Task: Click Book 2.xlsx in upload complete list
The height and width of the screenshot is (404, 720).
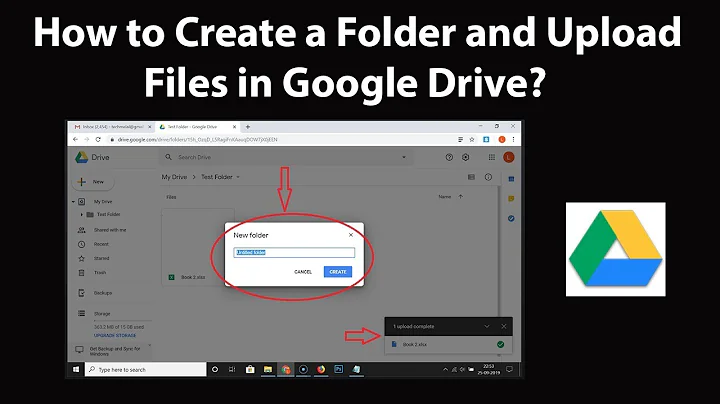Action: click(x=415, y=344)
